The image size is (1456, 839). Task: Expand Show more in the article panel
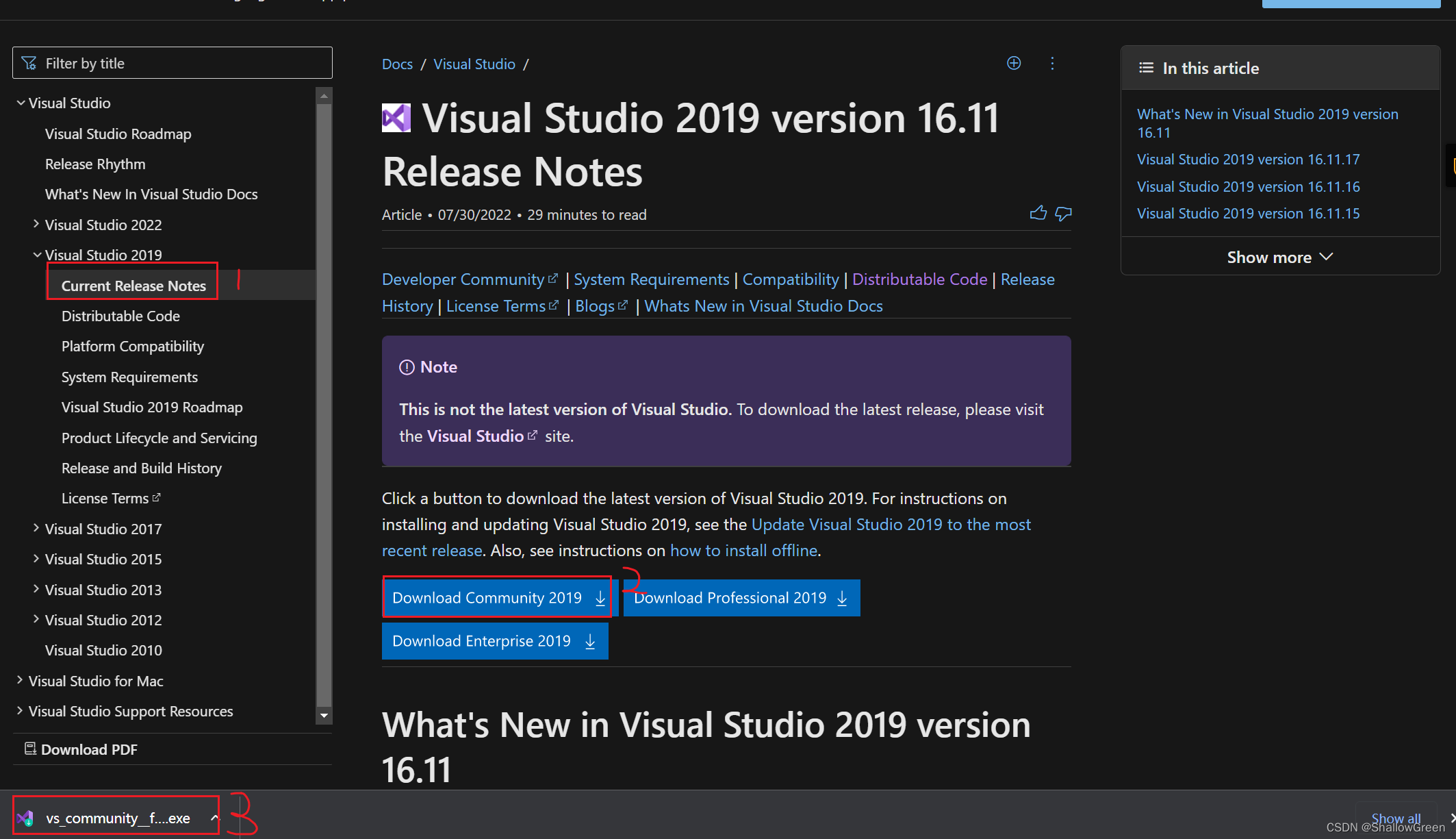[x=1279, y=258]
